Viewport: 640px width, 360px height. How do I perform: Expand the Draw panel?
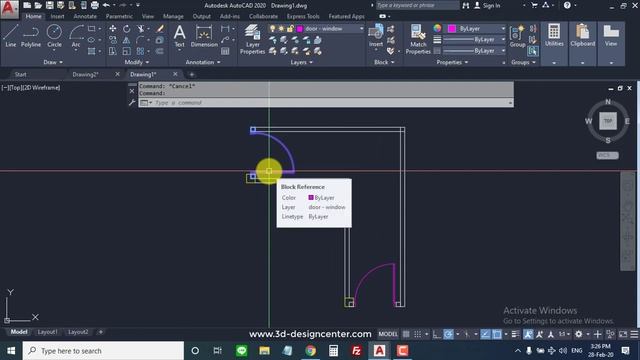tap(53, 62)
